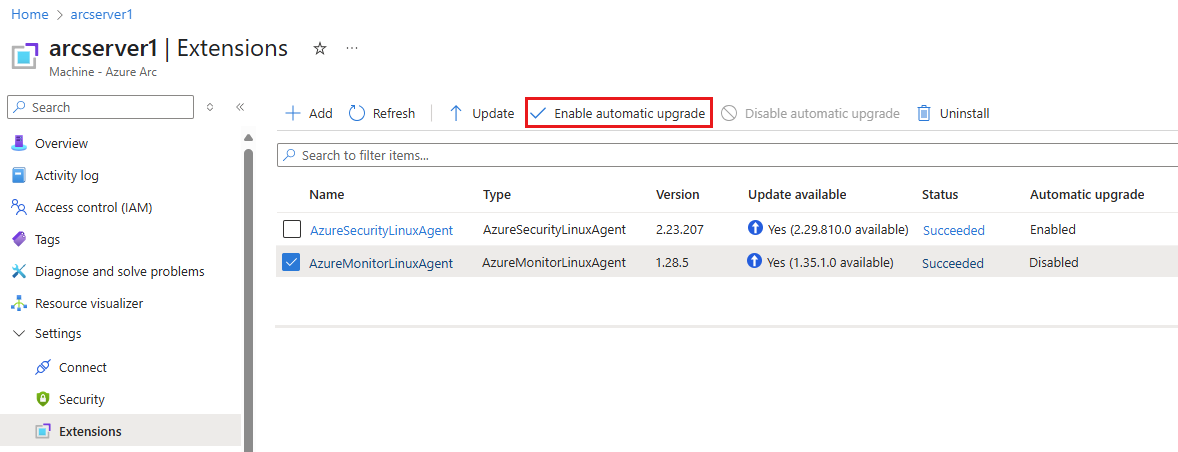Screen dimensions: 1178x452
Task: Click the Resource visualizer icon
Action: point(20,303)
